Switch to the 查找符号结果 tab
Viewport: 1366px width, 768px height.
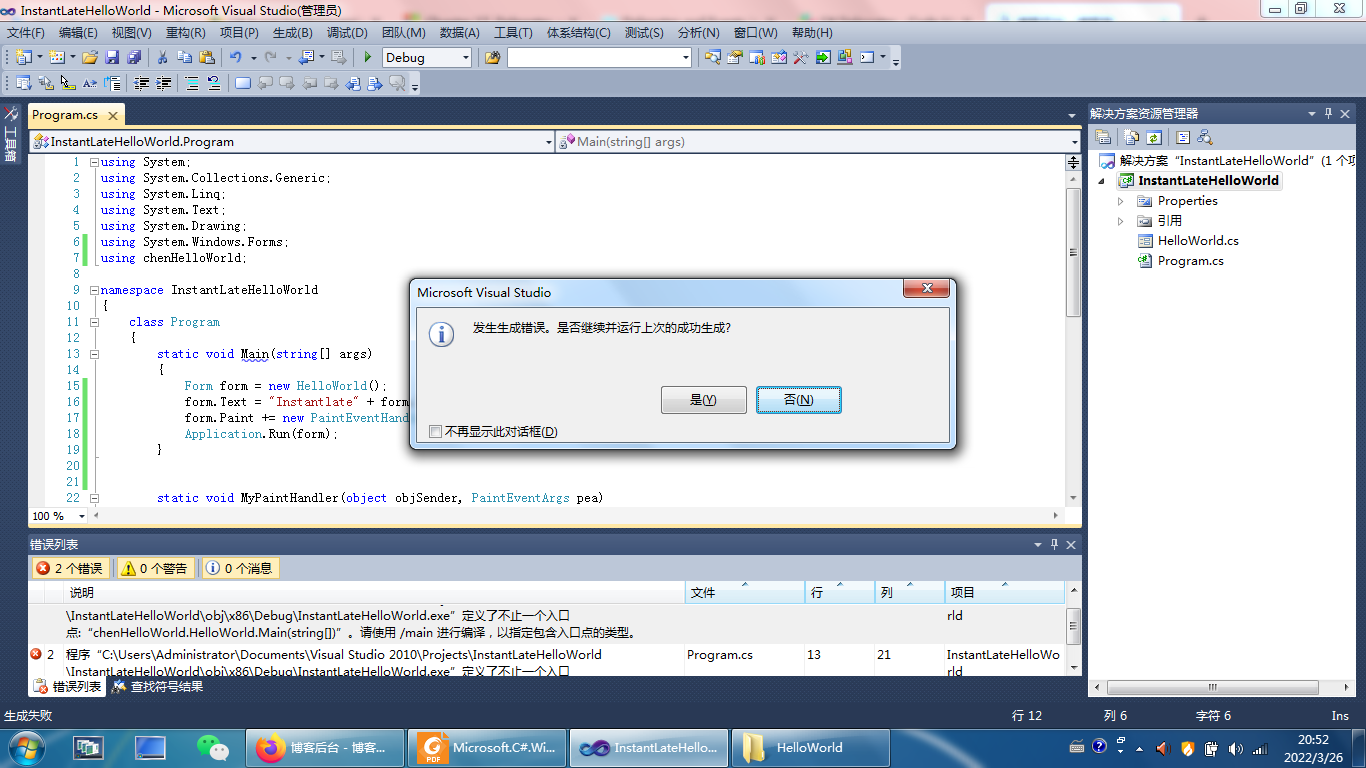tap(158, 687)
